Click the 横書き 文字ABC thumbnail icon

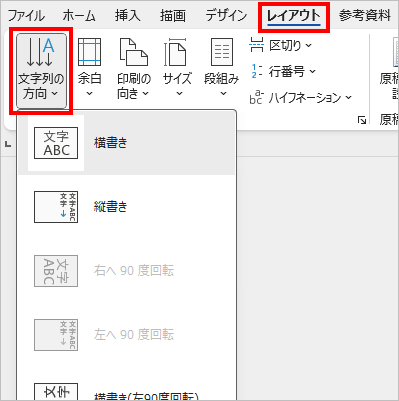click(56, 143)
